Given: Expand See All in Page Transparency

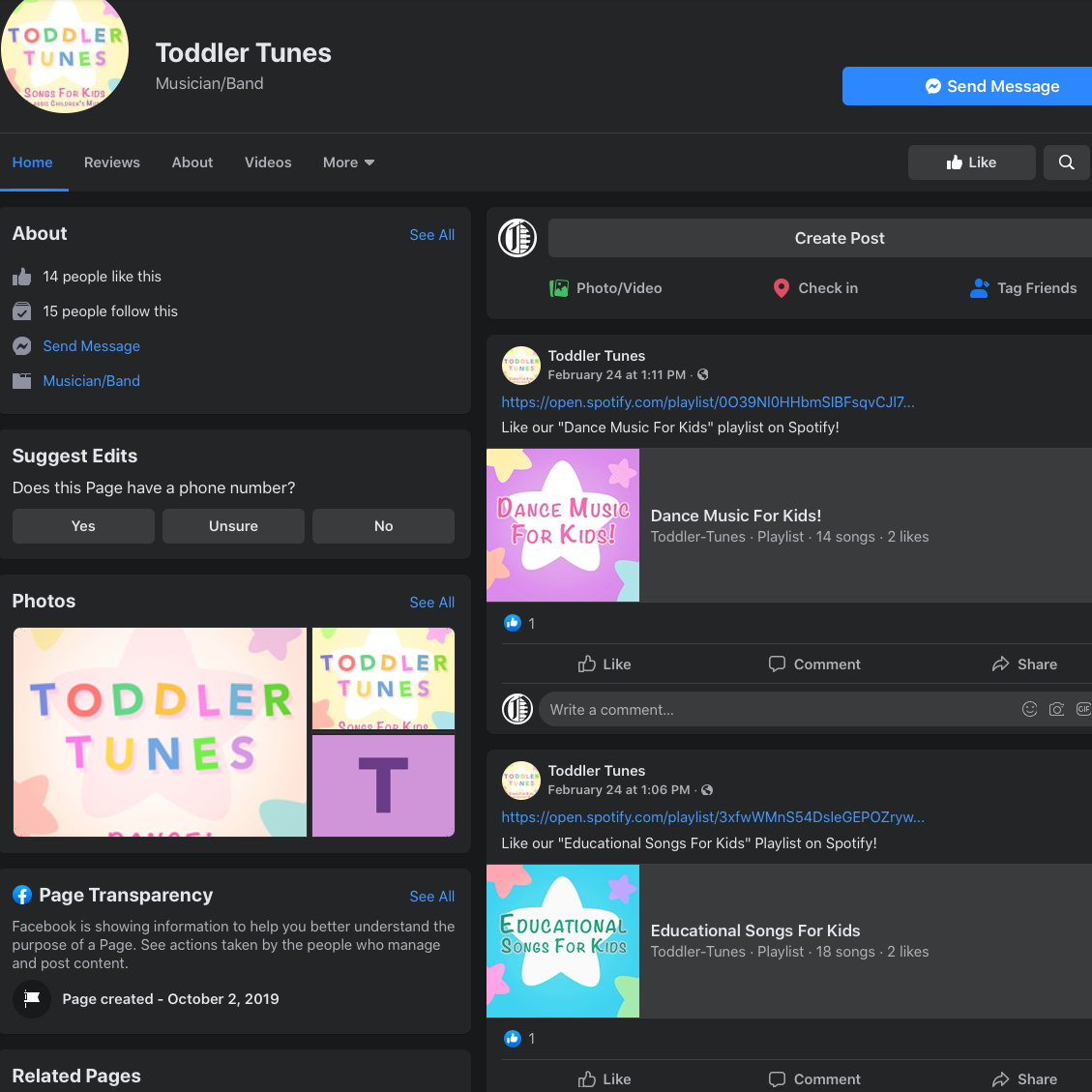Looking at the screenshot, I should tap(431, 897).
